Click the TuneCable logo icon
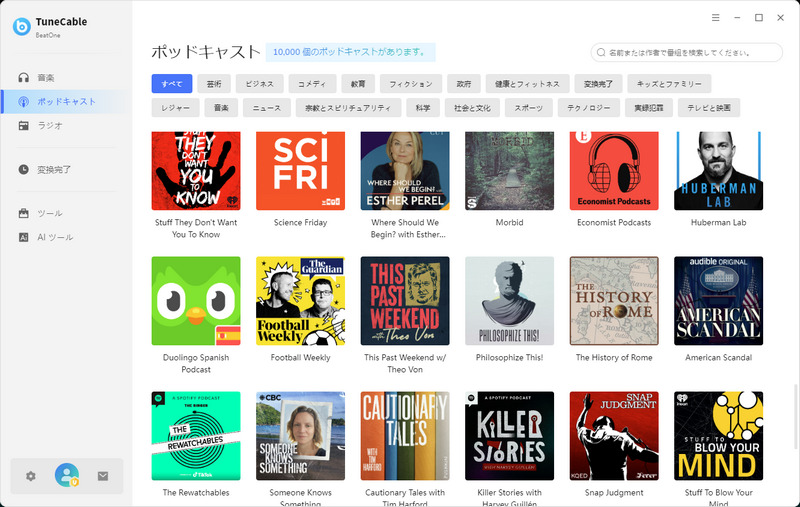 [21, 27]
